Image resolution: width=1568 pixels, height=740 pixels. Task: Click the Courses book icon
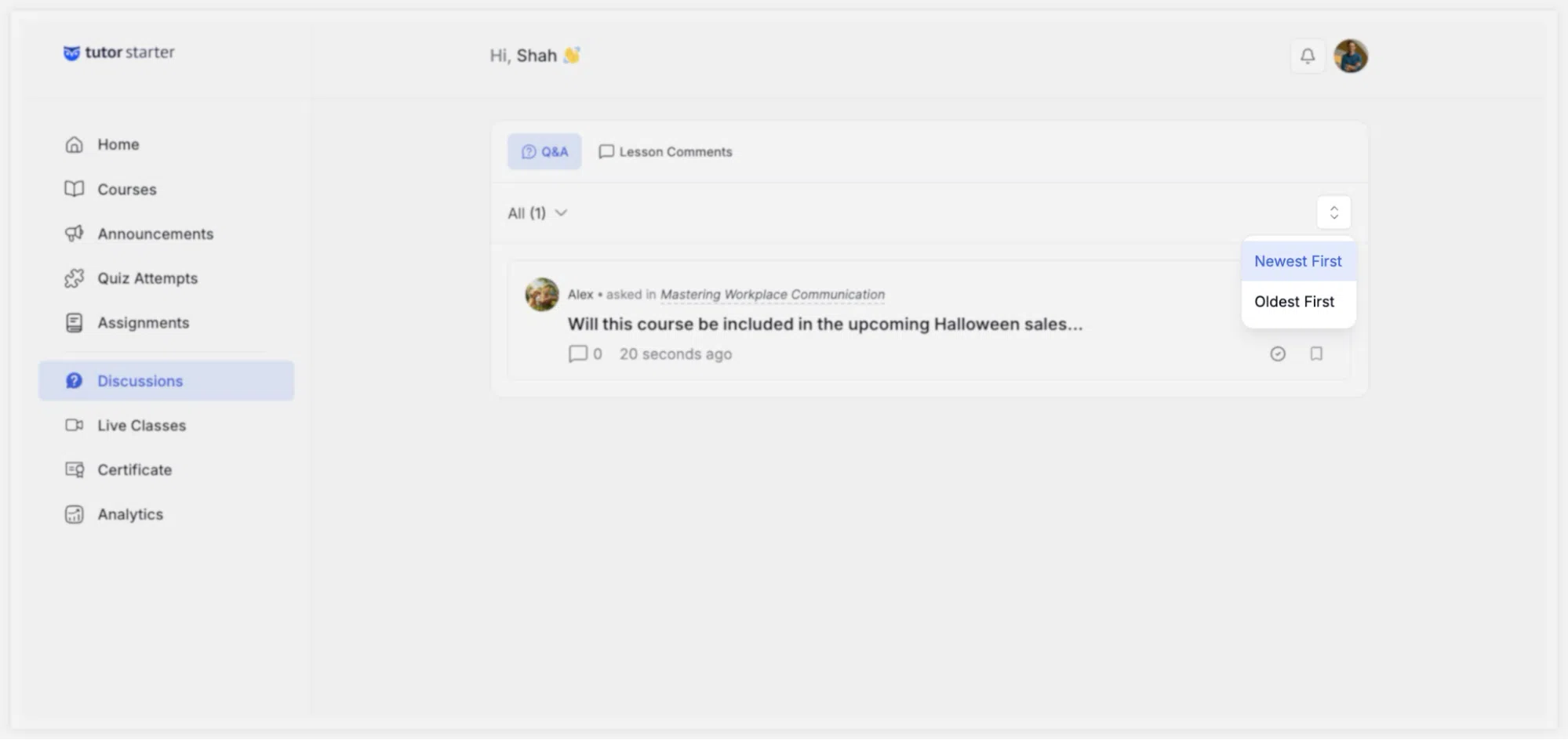tap(74, 189)
